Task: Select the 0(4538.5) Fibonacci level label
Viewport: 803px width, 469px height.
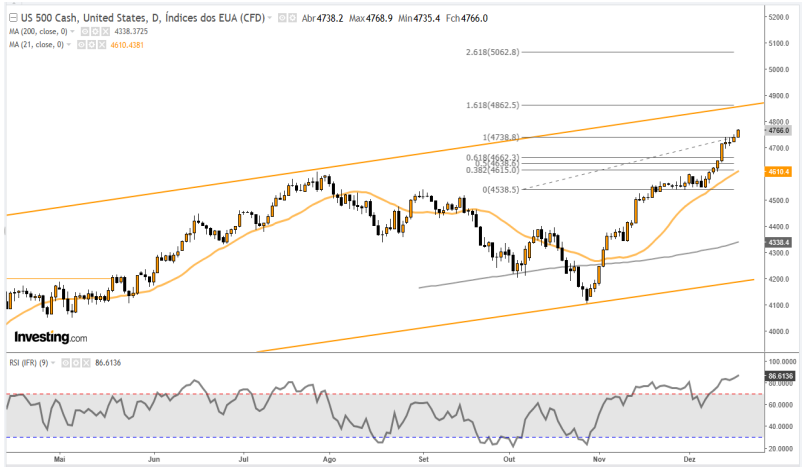Action: (500, 189)
